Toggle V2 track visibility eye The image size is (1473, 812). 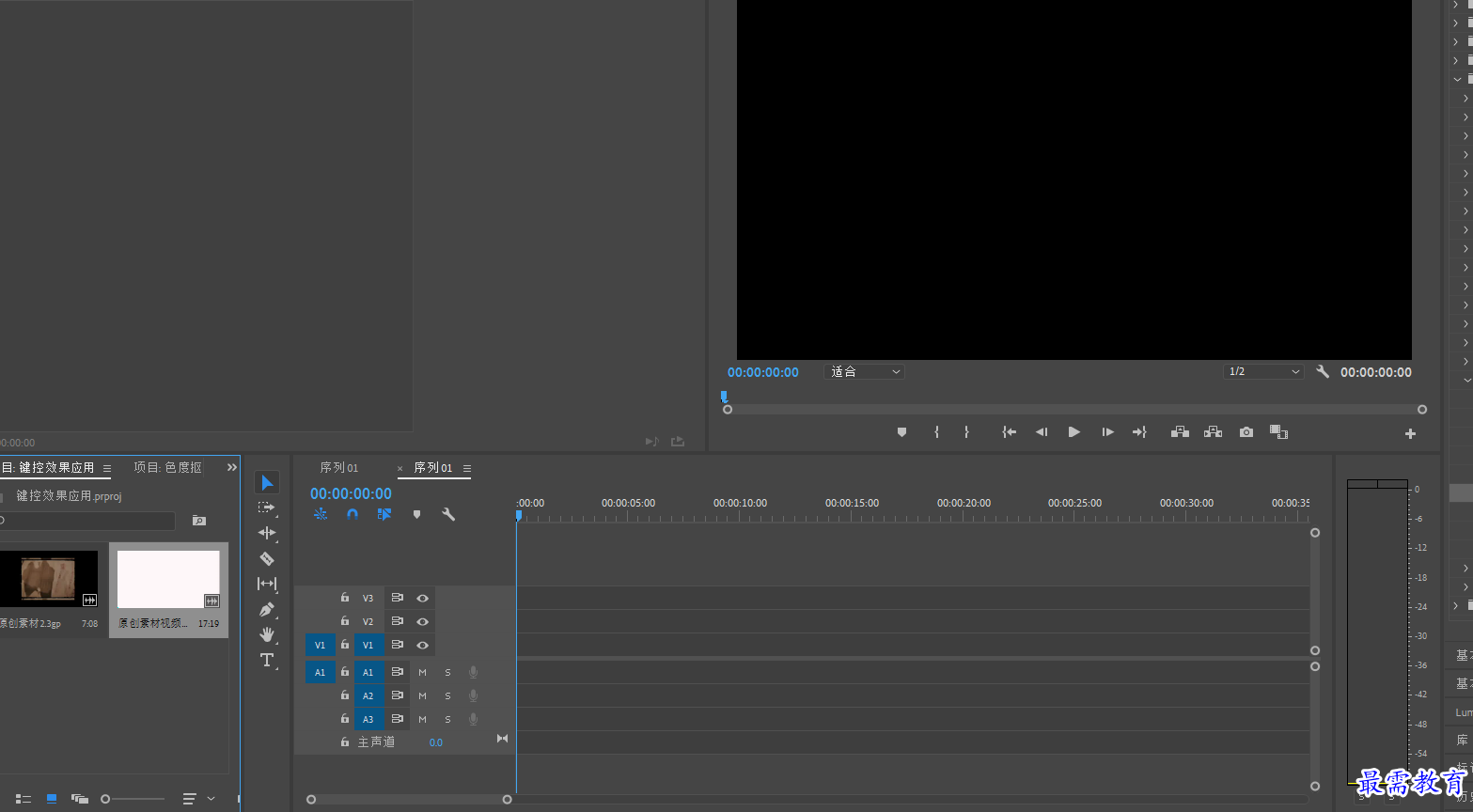pos(423,621)
